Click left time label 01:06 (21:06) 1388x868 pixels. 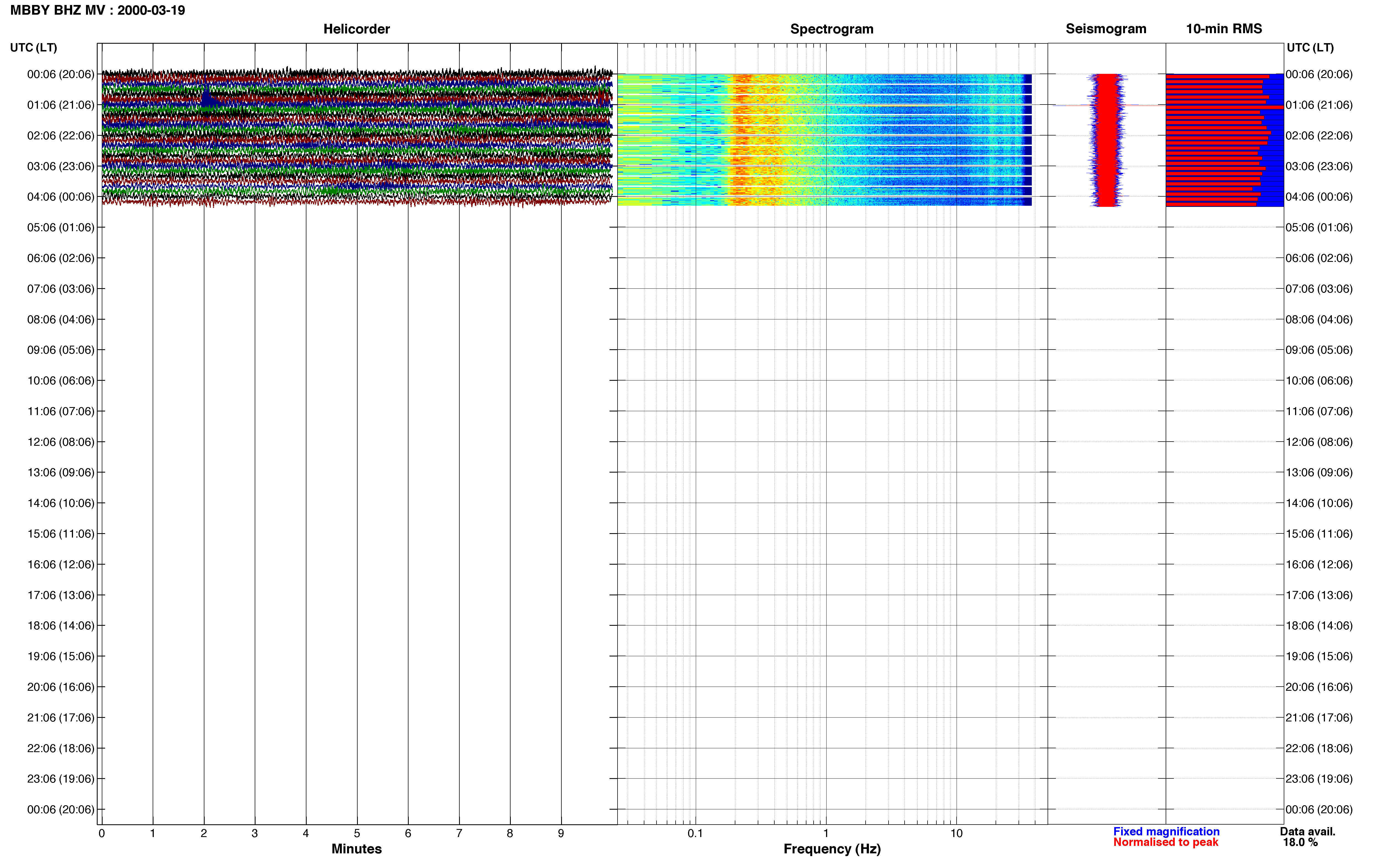coord(60,105)
